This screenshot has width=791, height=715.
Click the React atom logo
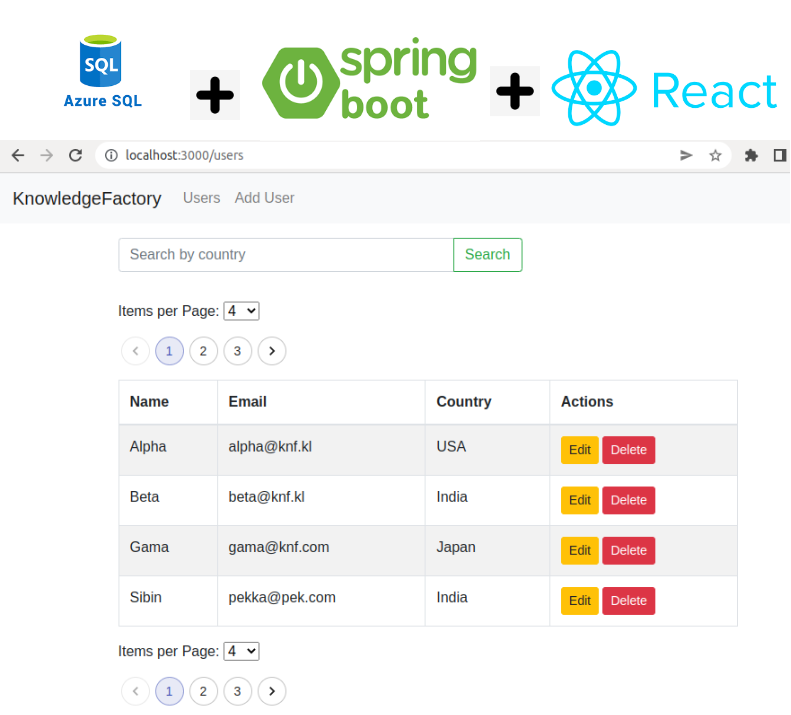tap(594, 88)
